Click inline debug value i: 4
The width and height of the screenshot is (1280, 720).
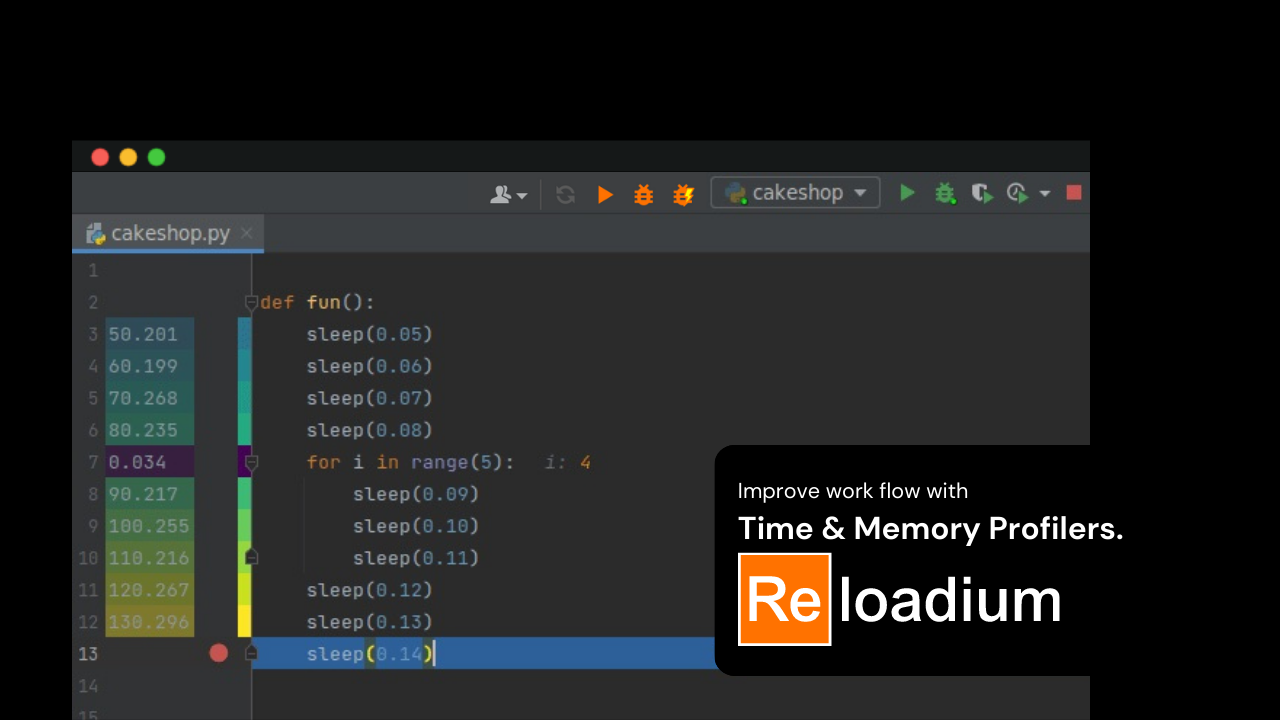click(x=568, y=462)
